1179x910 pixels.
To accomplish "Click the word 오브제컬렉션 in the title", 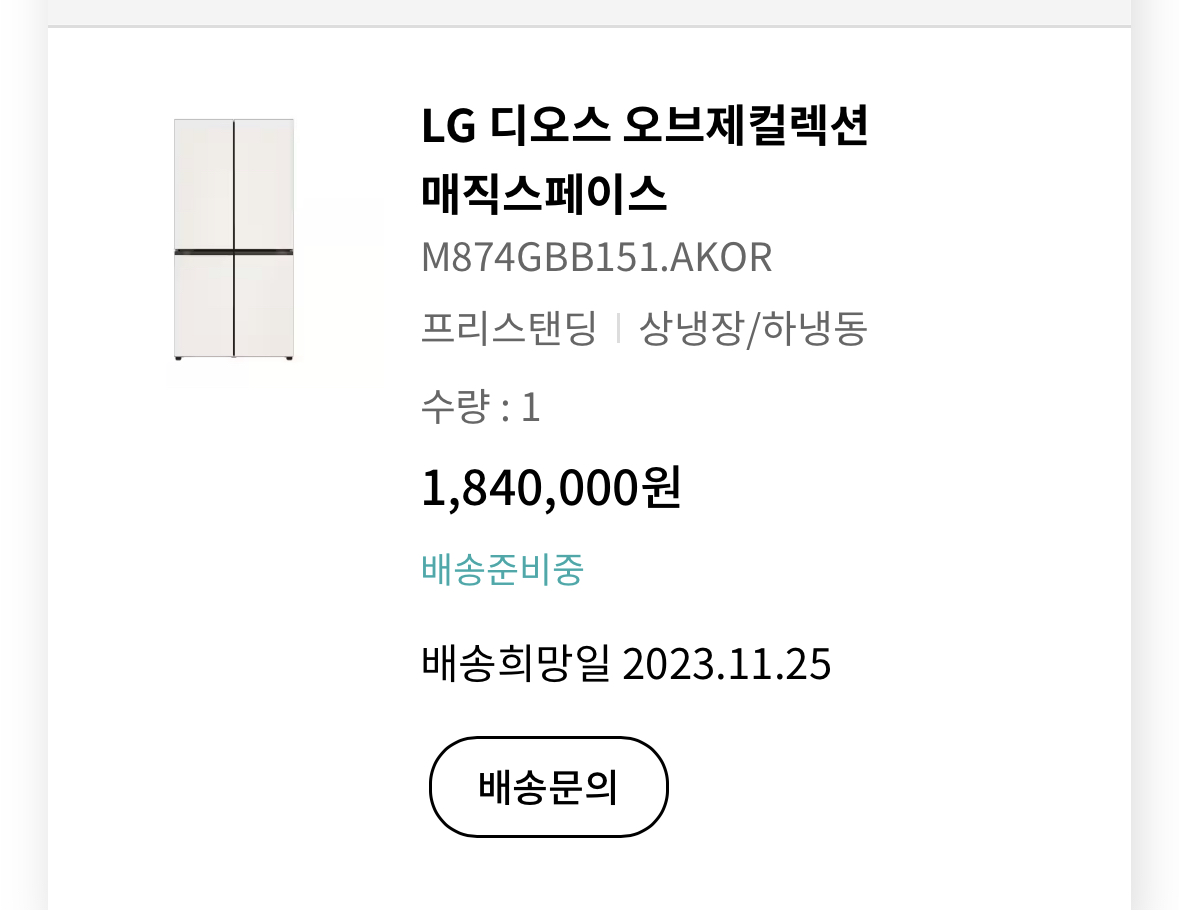I will pyautogui.click(x=746, y=125).
